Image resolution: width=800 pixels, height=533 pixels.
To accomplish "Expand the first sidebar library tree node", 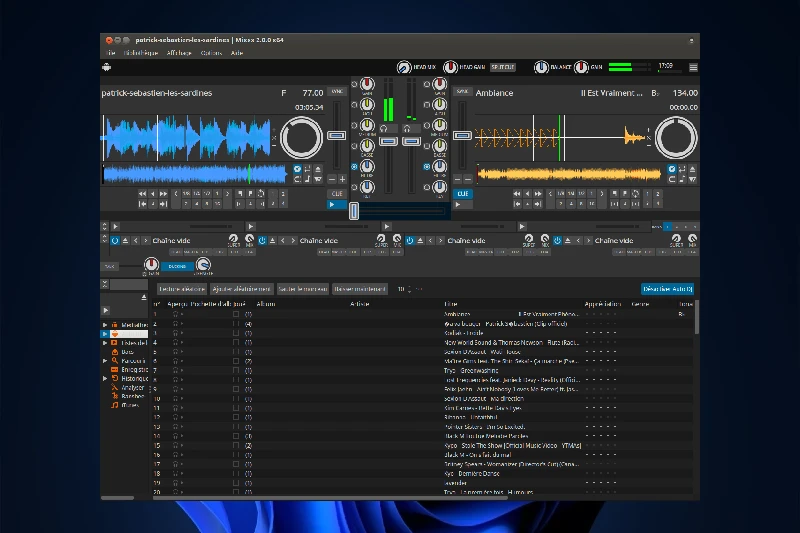I will [105, 325].
